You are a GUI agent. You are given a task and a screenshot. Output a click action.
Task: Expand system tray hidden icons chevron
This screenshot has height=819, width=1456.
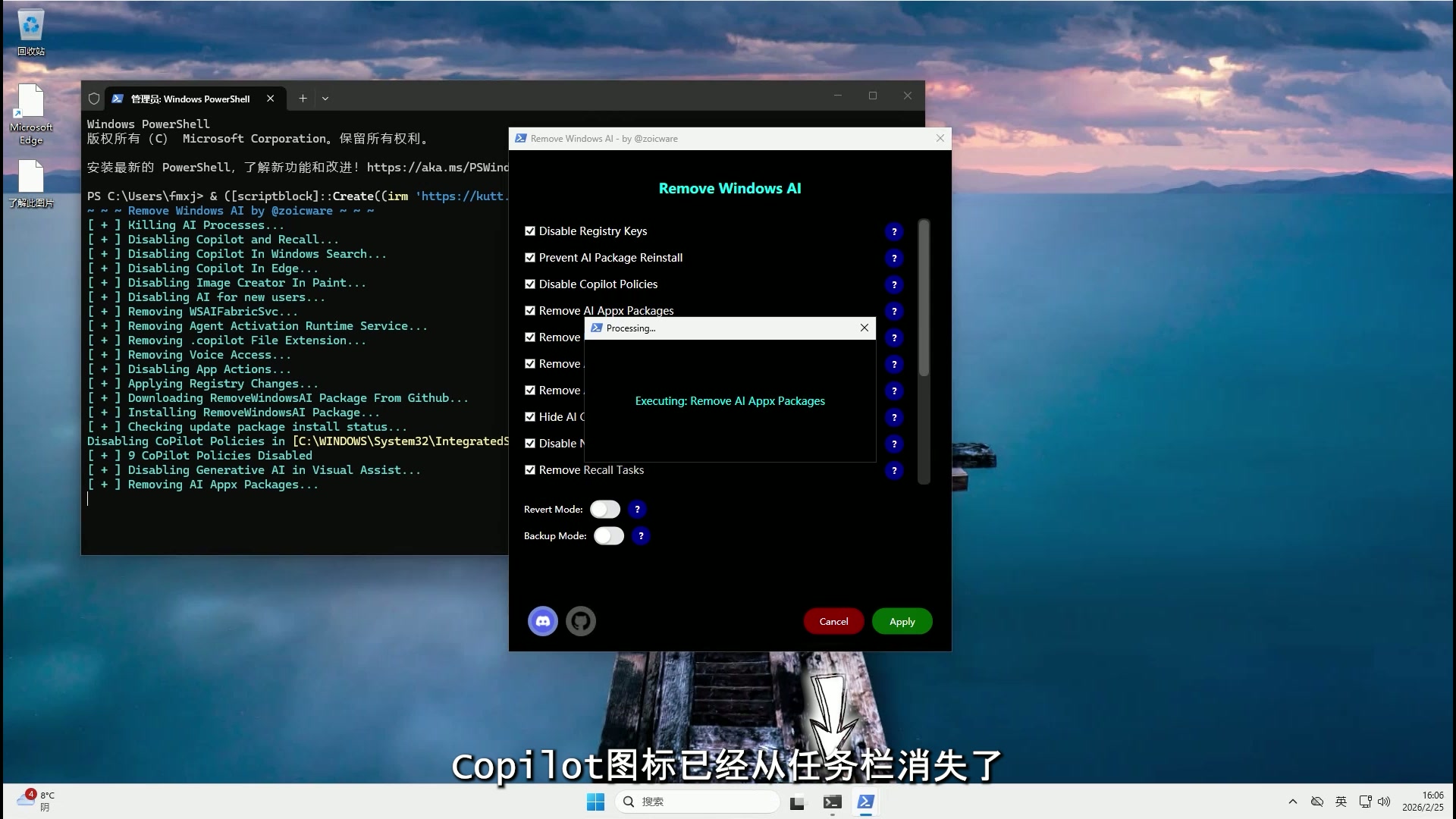pos(1292,802)
